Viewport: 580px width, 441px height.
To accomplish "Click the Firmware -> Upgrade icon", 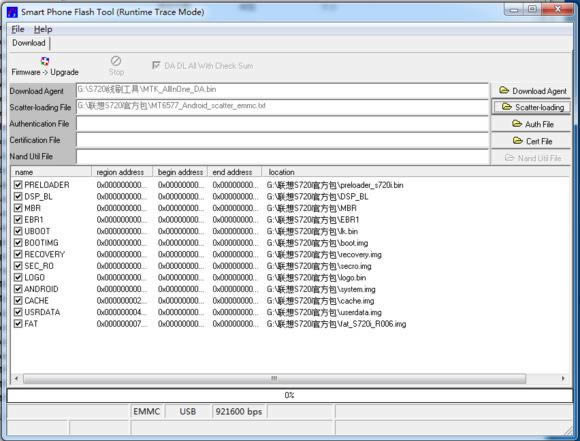I will tap(45, 61).
